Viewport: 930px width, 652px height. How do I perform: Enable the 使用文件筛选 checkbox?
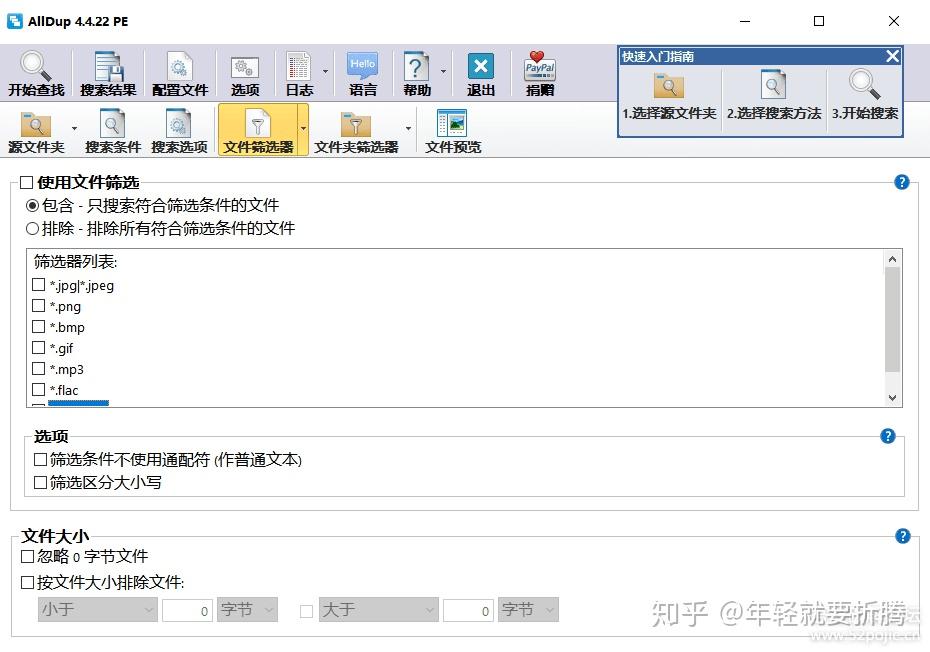pos(26,182)
